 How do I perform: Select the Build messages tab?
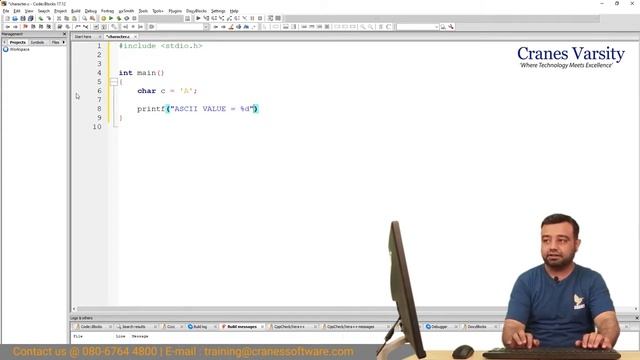coord(242,327)
